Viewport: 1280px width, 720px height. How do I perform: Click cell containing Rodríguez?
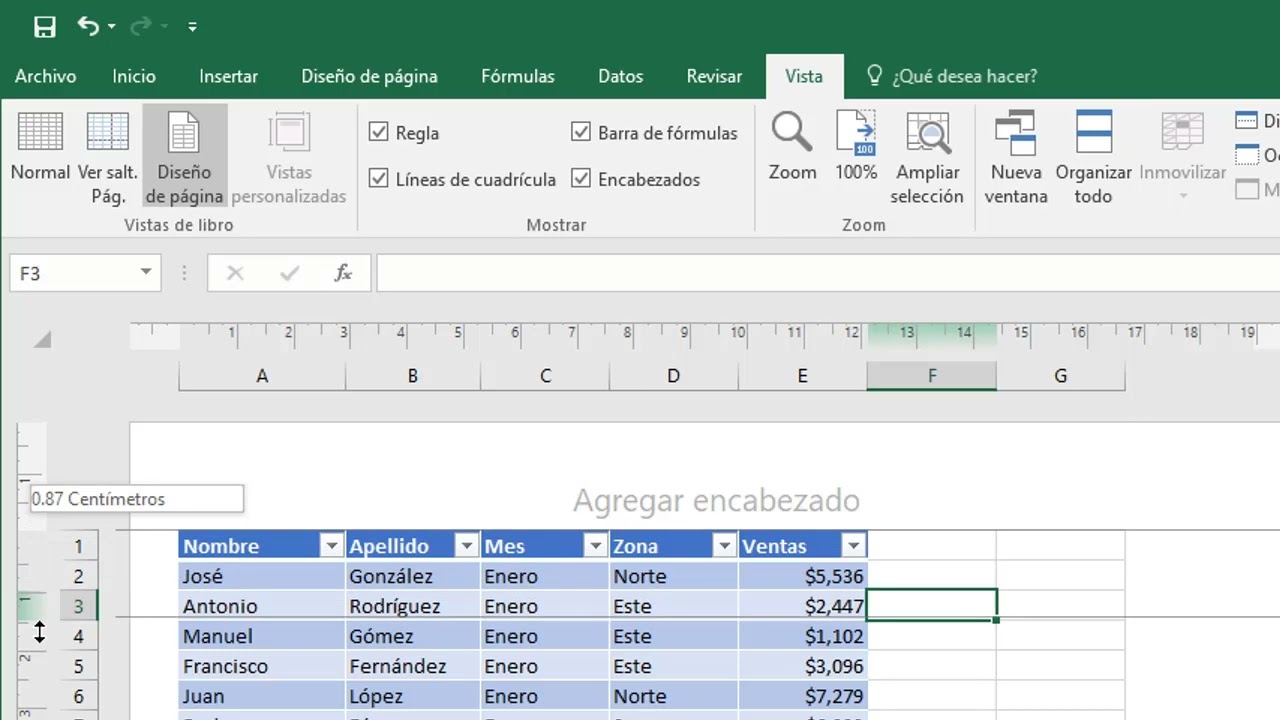[x=412, y=606]
